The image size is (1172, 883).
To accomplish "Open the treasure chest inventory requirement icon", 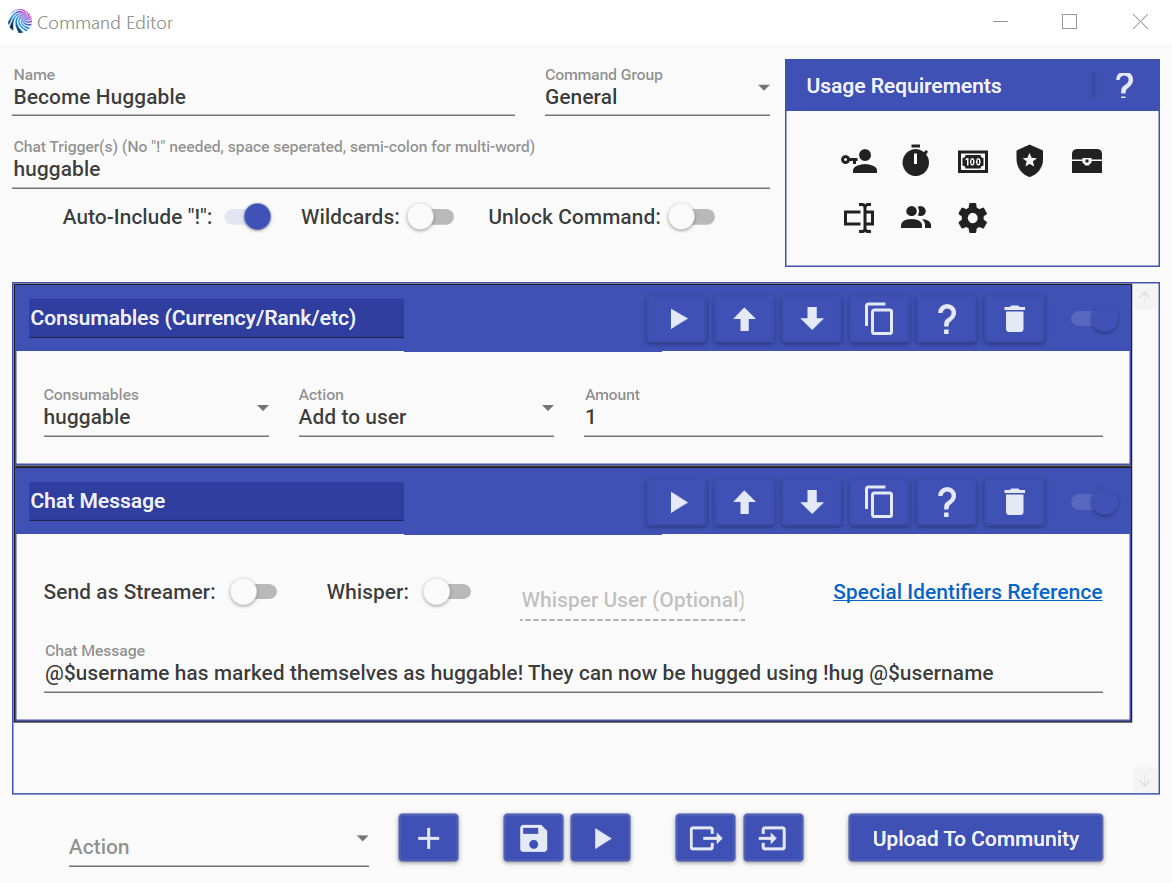I will (x=1086, y=161).
